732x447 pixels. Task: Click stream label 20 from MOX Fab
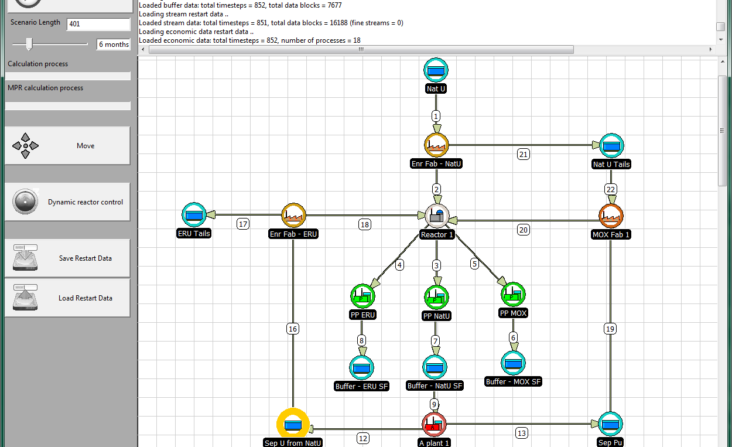(523, 230)
